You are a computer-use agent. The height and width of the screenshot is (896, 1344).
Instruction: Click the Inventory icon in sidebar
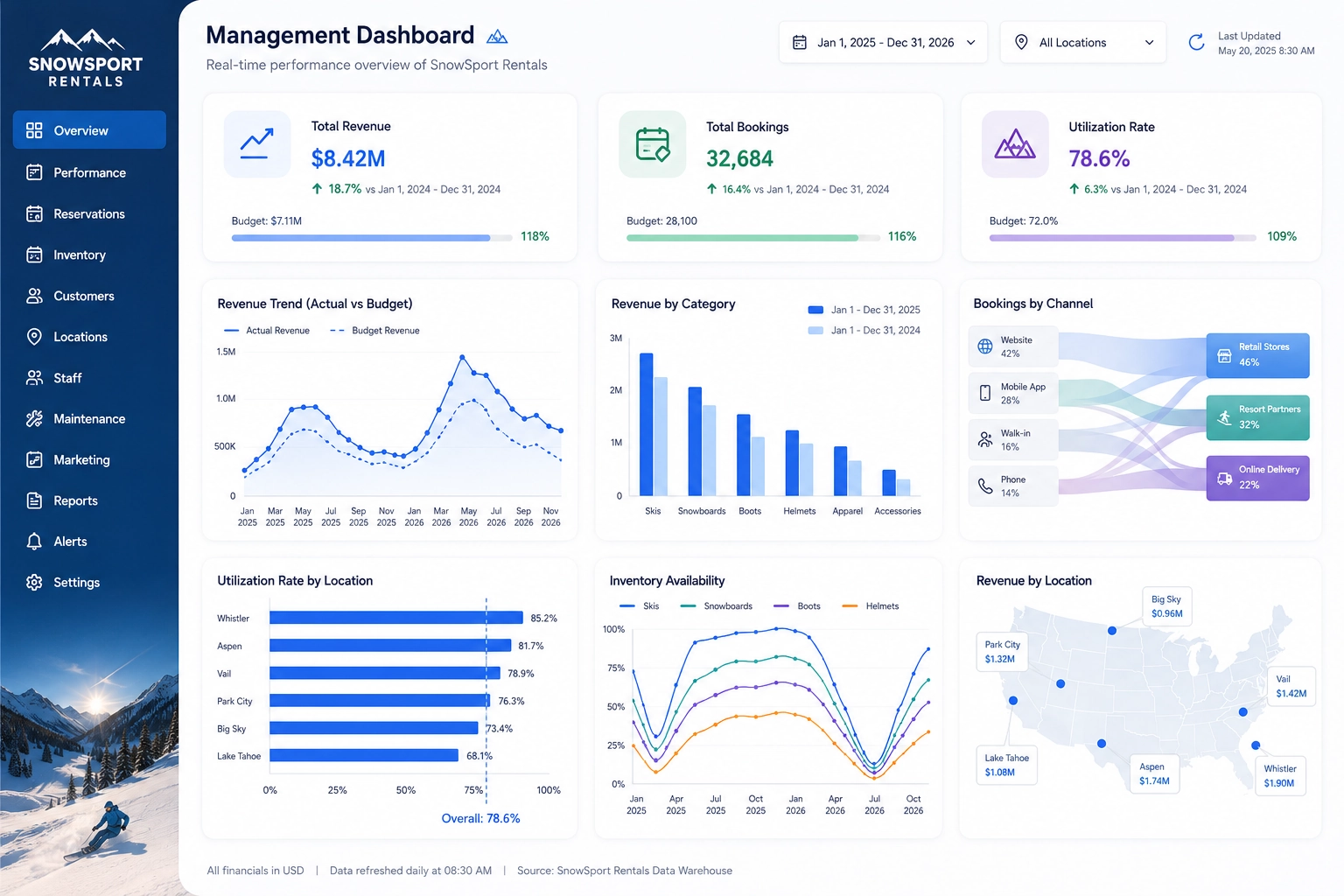(34, 255)
